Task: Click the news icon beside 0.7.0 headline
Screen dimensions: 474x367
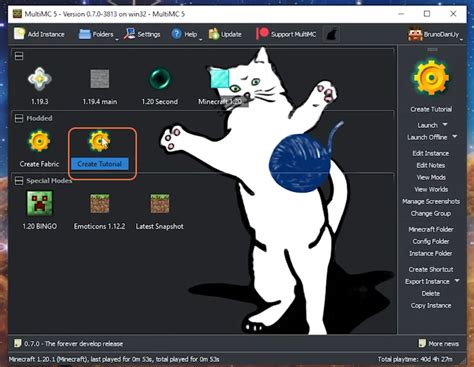Action: click(x=17, y=343)
